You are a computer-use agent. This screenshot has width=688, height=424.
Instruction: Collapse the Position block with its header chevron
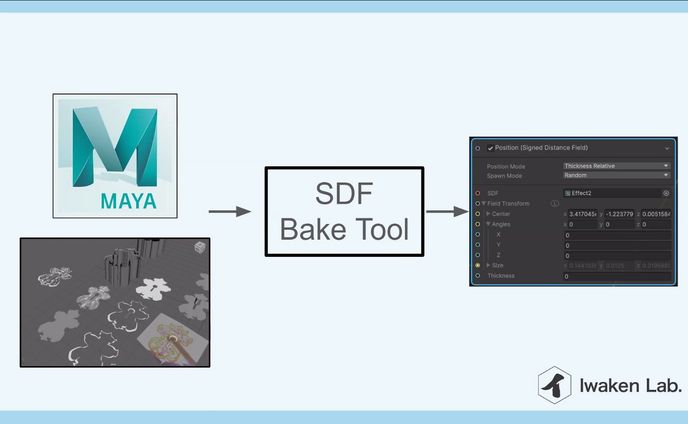coord(667,148)
